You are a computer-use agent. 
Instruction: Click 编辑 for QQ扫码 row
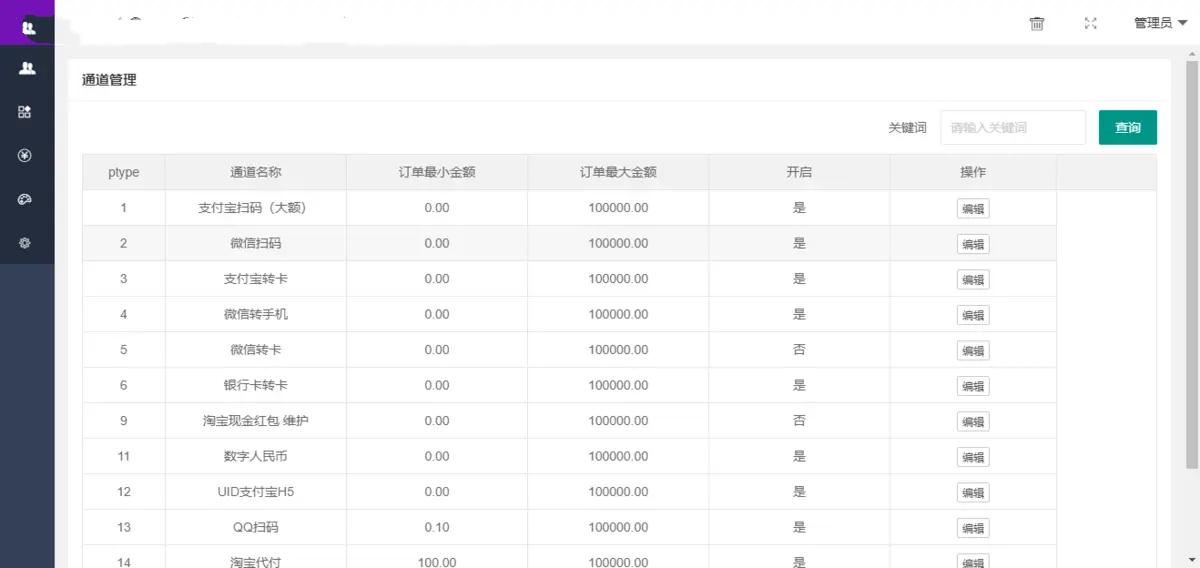tap(973, 528)
